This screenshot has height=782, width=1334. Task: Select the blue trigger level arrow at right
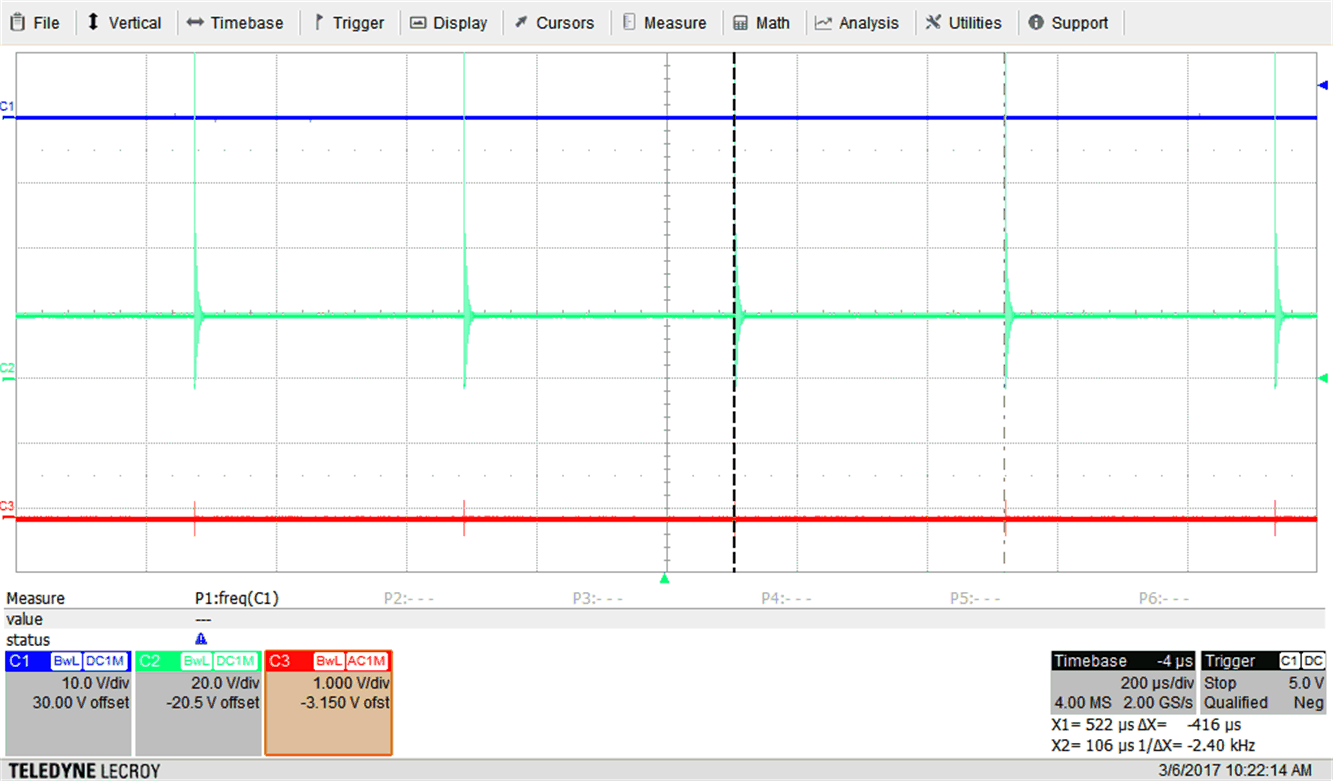pyautogui.click(x=1323, y=87)
